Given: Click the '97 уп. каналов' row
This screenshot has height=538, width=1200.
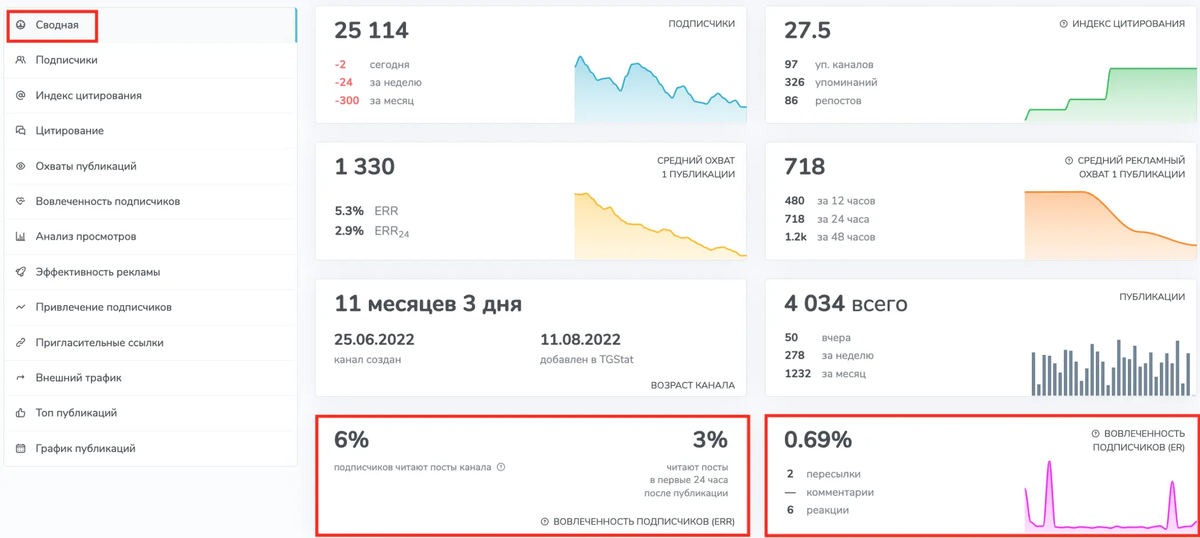Looking at the screenshot, I should pyautogui.click(x=831, y=65).
